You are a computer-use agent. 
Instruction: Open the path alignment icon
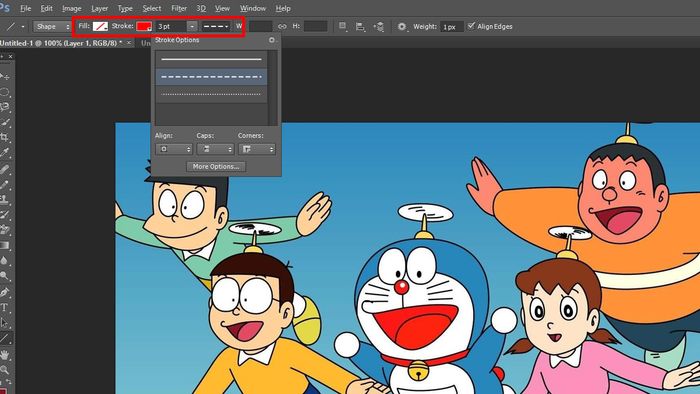(360, 27)
